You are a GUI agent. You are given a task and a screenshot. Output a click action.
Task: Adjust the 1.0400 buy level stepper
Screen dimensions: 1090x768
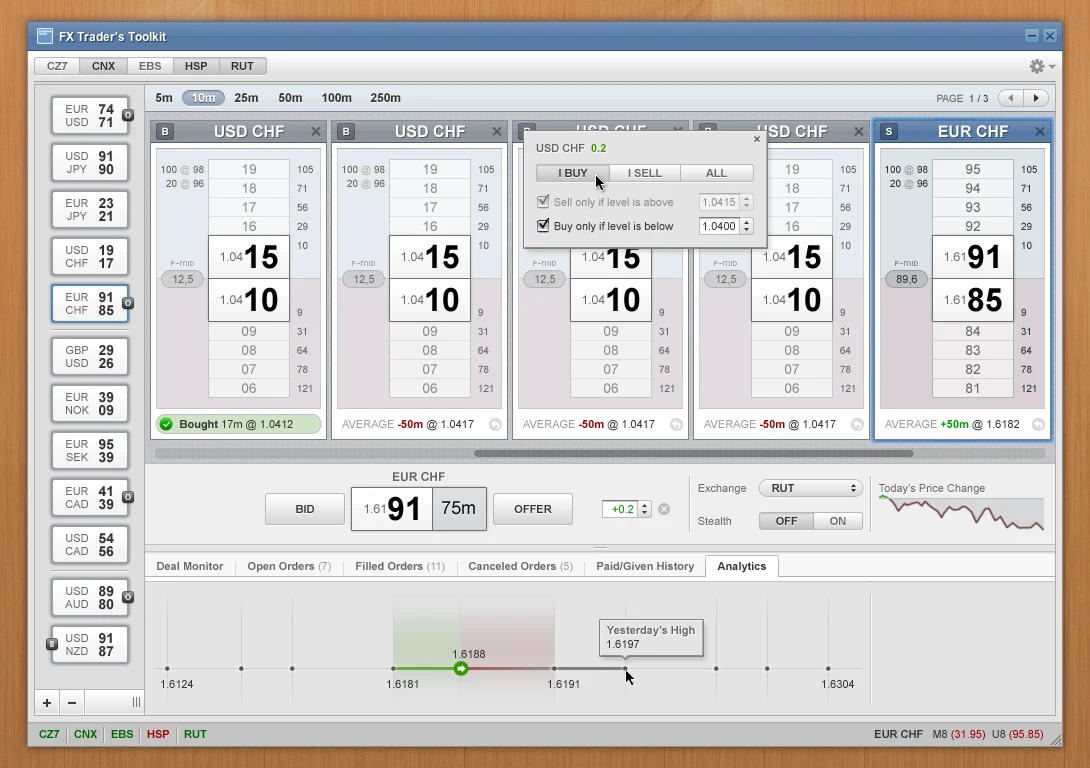click(747, 226)
